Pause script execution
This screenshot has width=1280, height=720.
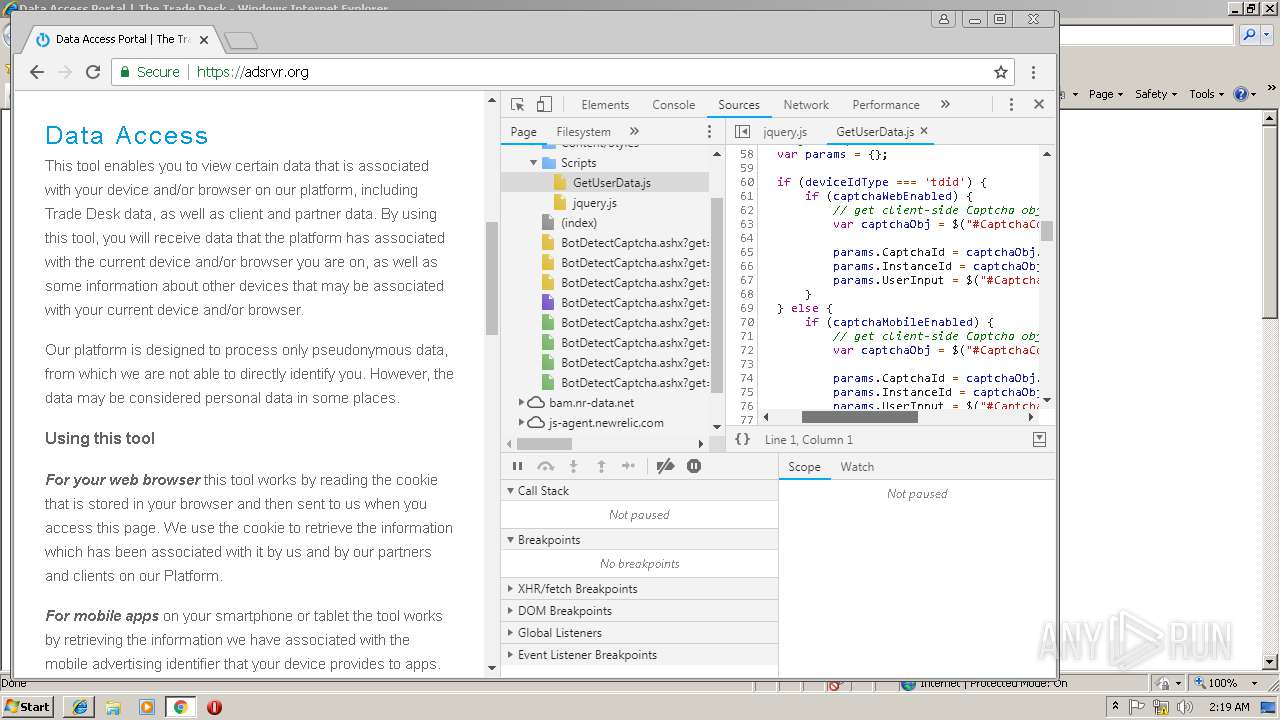tap(517, 466)
